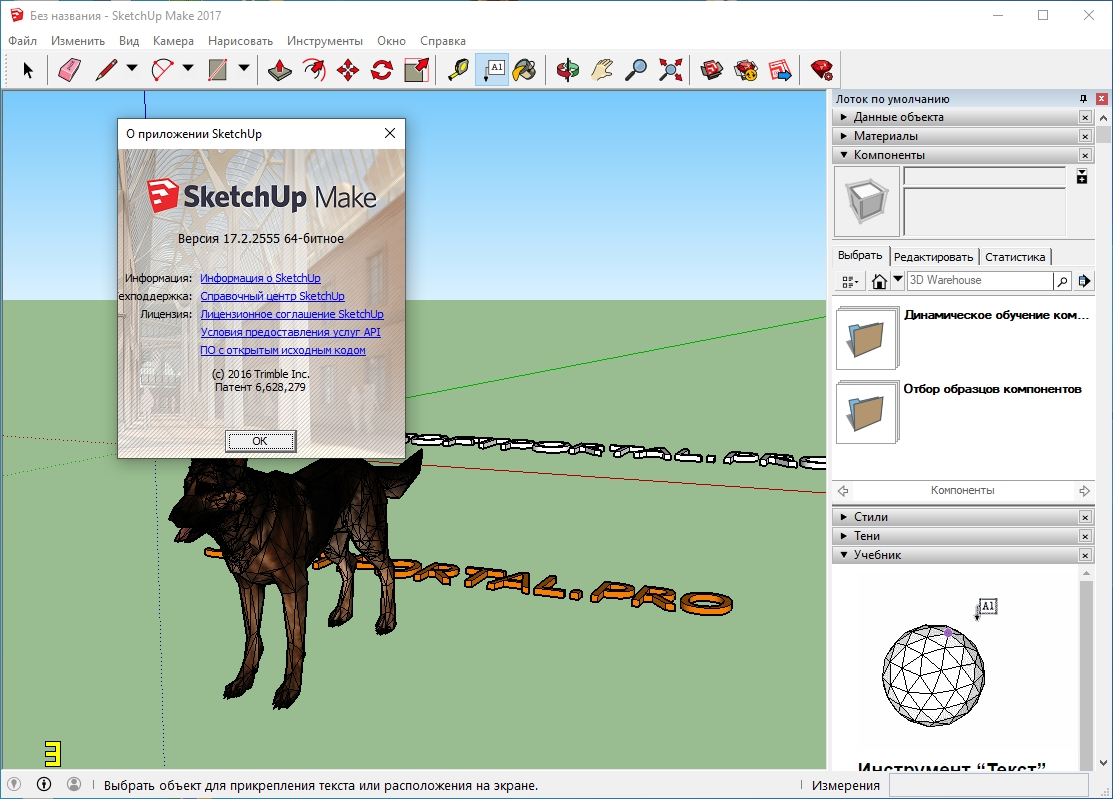Open the Информация о SketchUp link

point(260,278)
